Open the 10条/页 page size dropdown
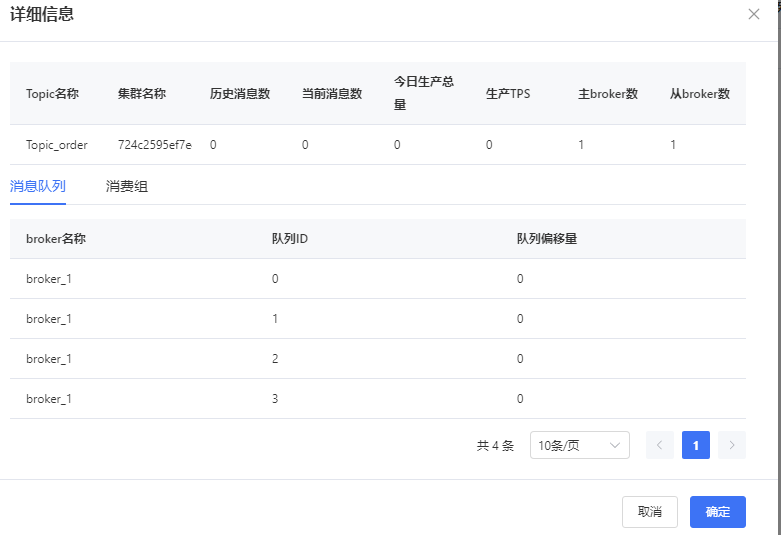The image size is (781, 535). (579, 445)
